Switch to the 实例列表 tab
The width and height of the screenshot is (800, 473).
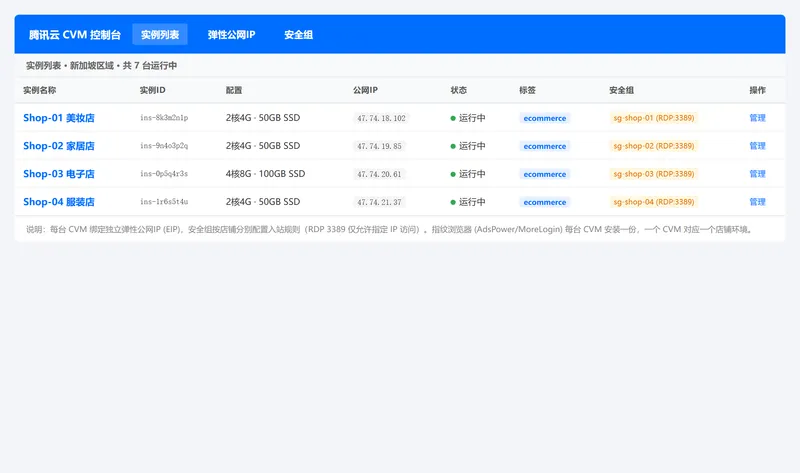[x=160, y=35]
